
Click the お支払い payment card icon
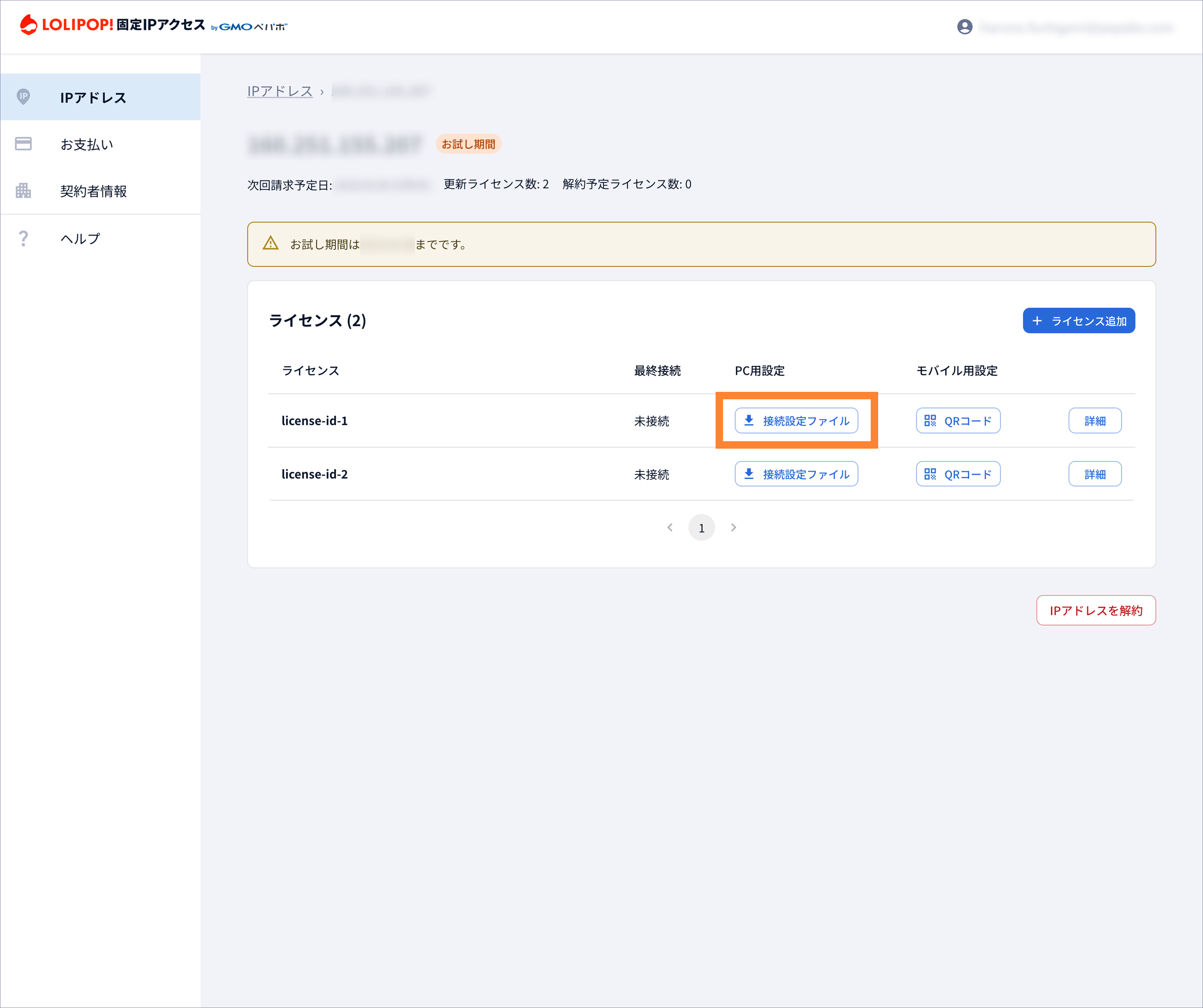point(24,144)
